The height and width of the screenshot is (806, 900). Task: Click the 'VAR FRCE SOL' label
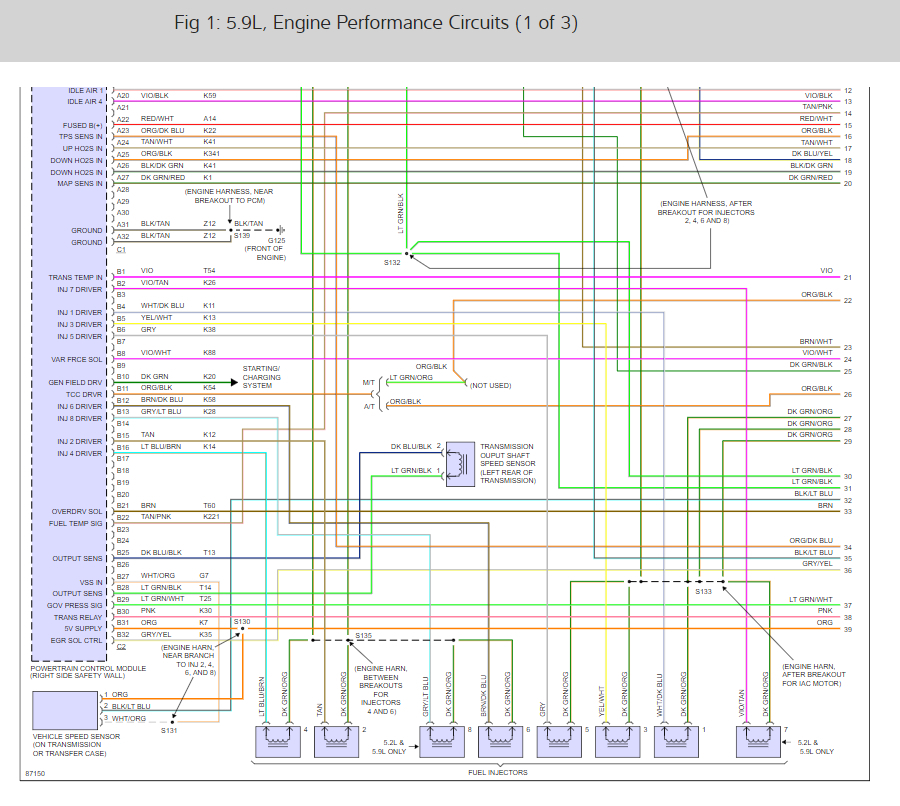[77, 359]
